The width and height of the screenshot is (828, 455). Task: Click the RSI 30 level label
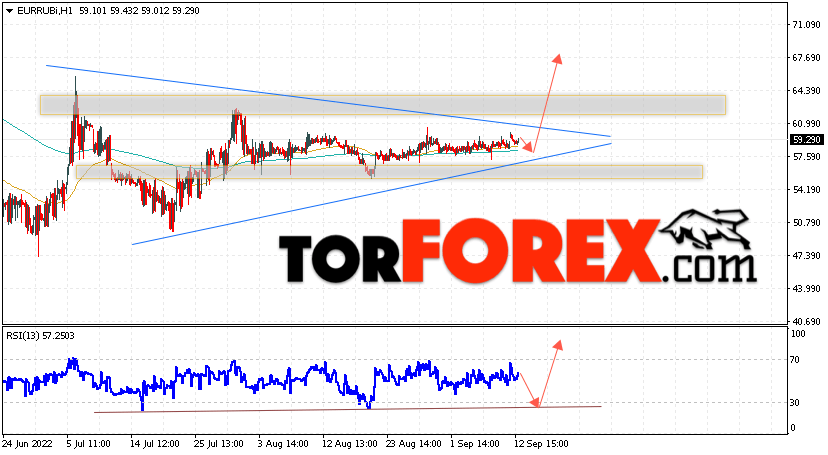(x=795, y=403)
